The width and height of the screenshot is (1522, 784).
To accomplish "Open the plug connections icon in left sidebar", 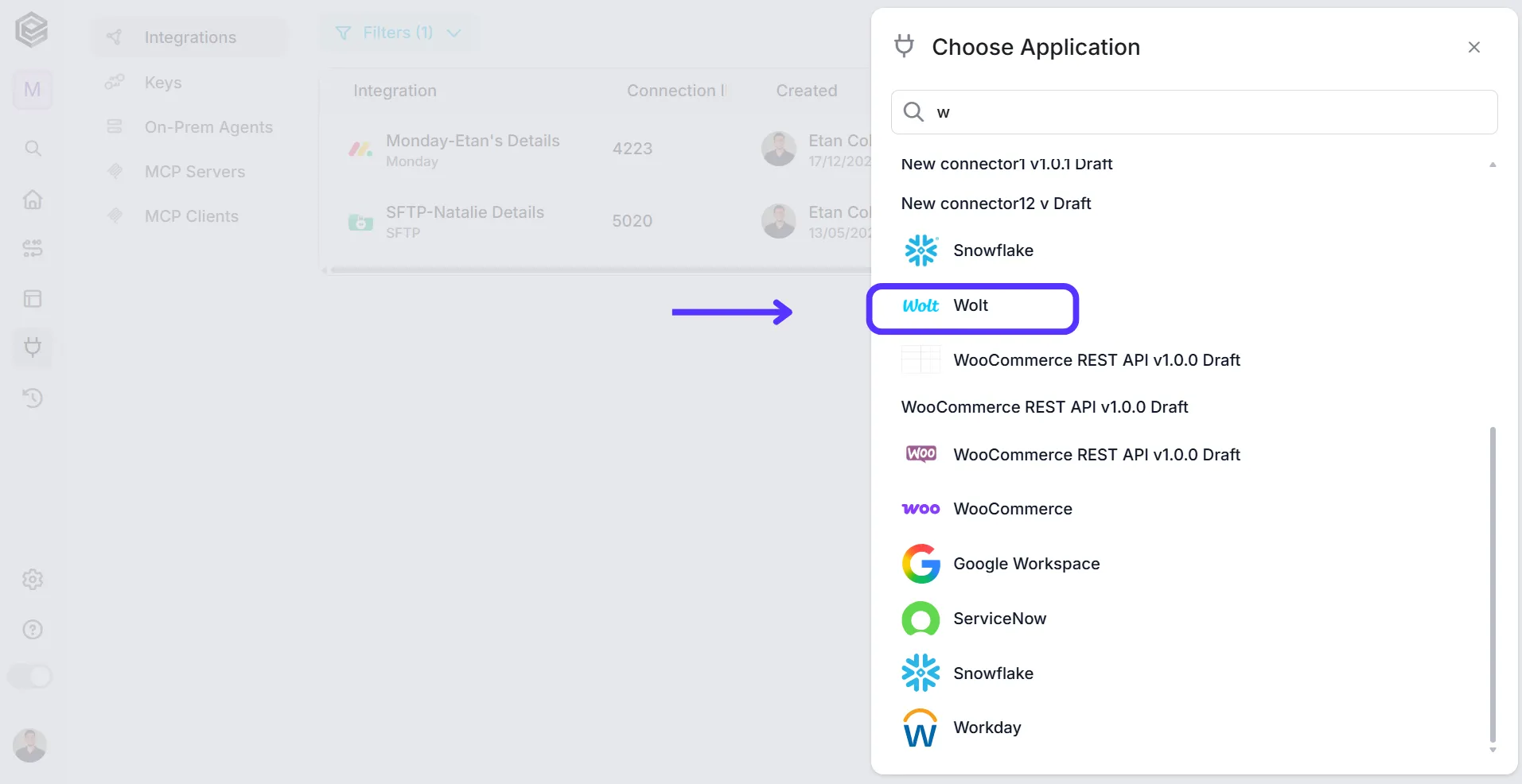I will 33,347.
